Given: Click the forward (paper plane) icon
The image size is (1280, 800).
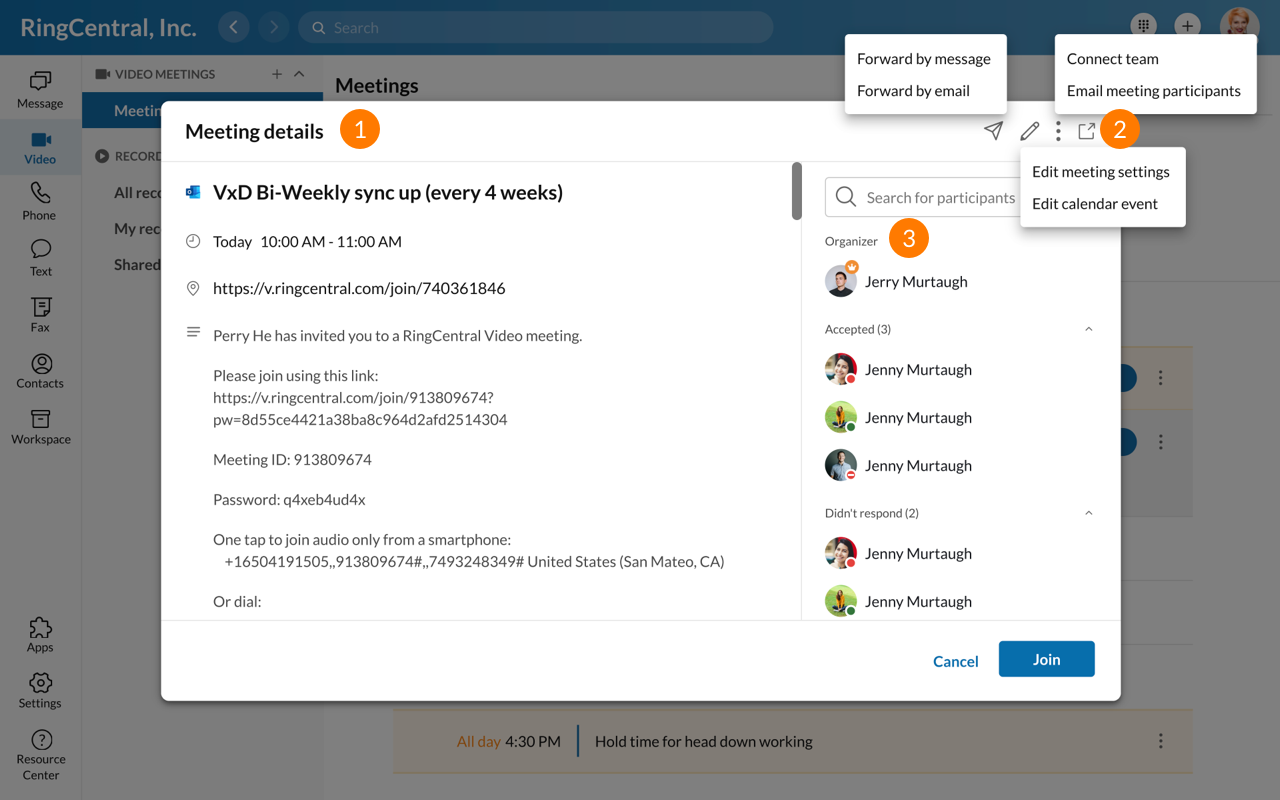Looking at the screenshot, I should pos(993,131).
